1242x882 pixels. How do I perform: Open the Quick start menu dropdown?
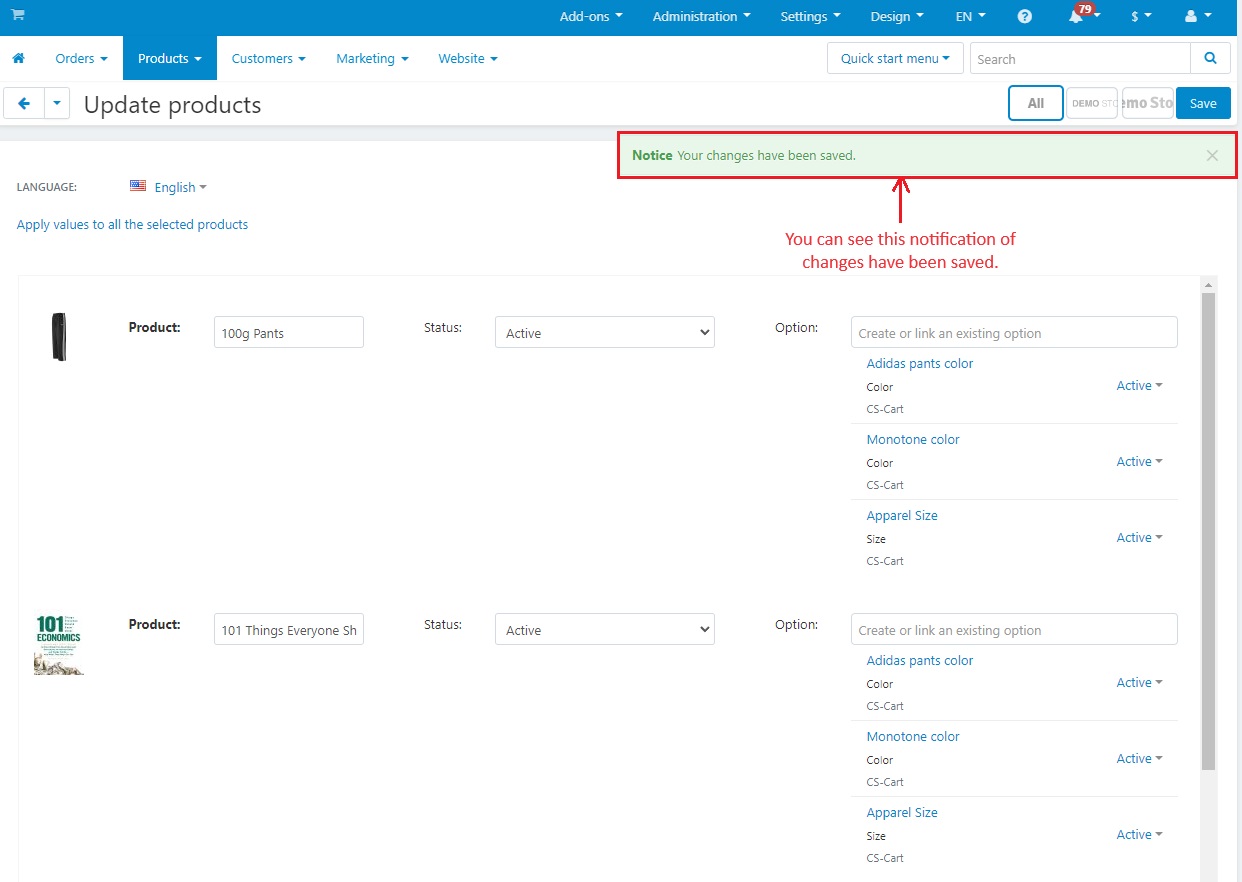[895, 59]
